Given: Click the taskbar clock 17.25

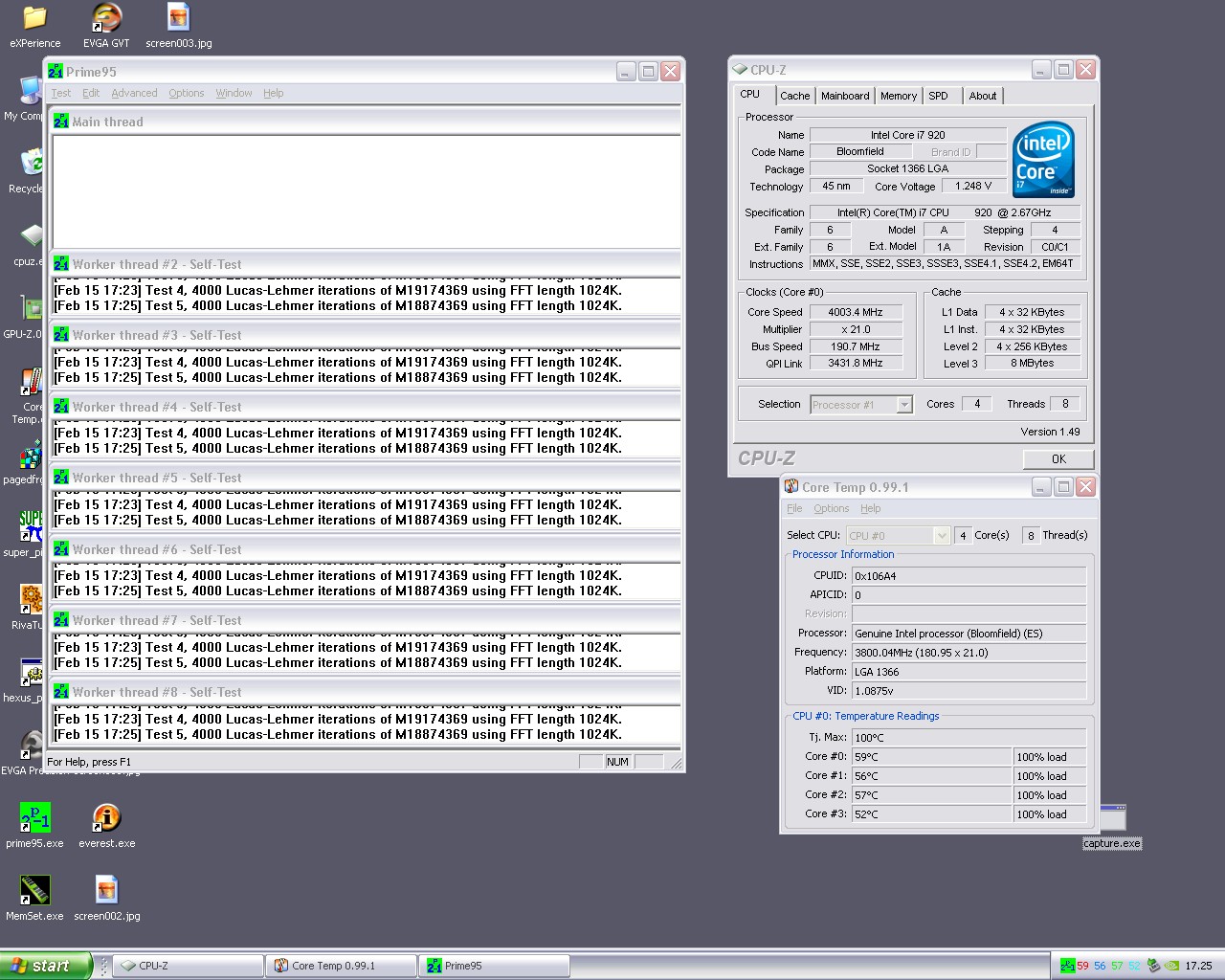Looking at the screenshot, I should pos(1198,966).
